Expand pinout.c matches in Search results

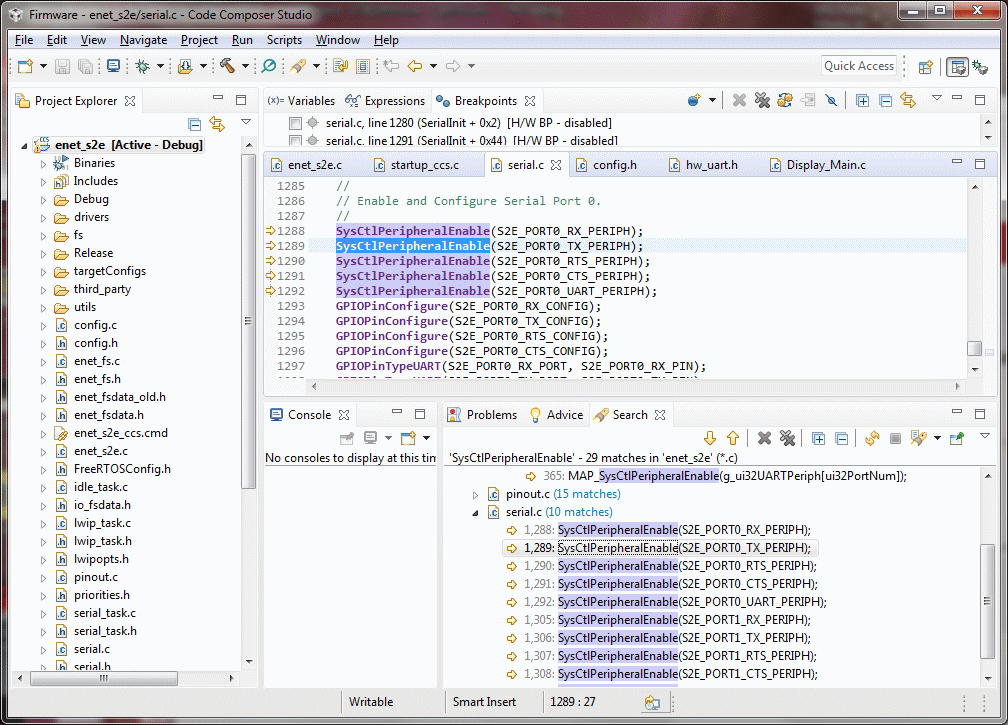pyautogui.click(x=475, y=494)
